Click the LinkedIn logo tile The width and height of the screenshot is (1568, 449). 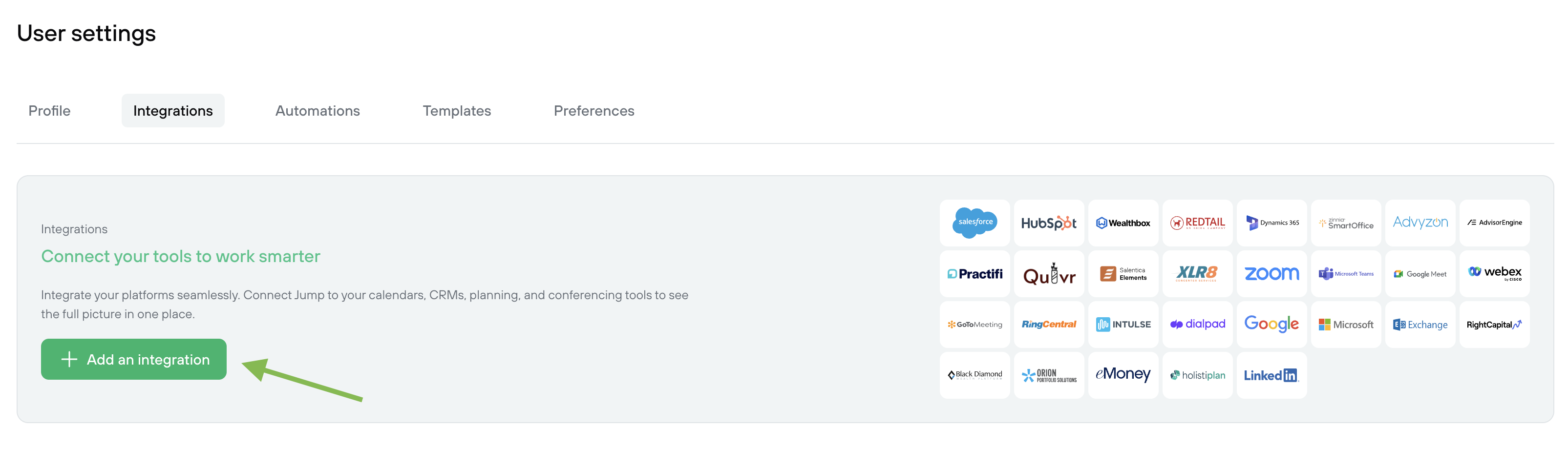click(x=1271, y=375)
